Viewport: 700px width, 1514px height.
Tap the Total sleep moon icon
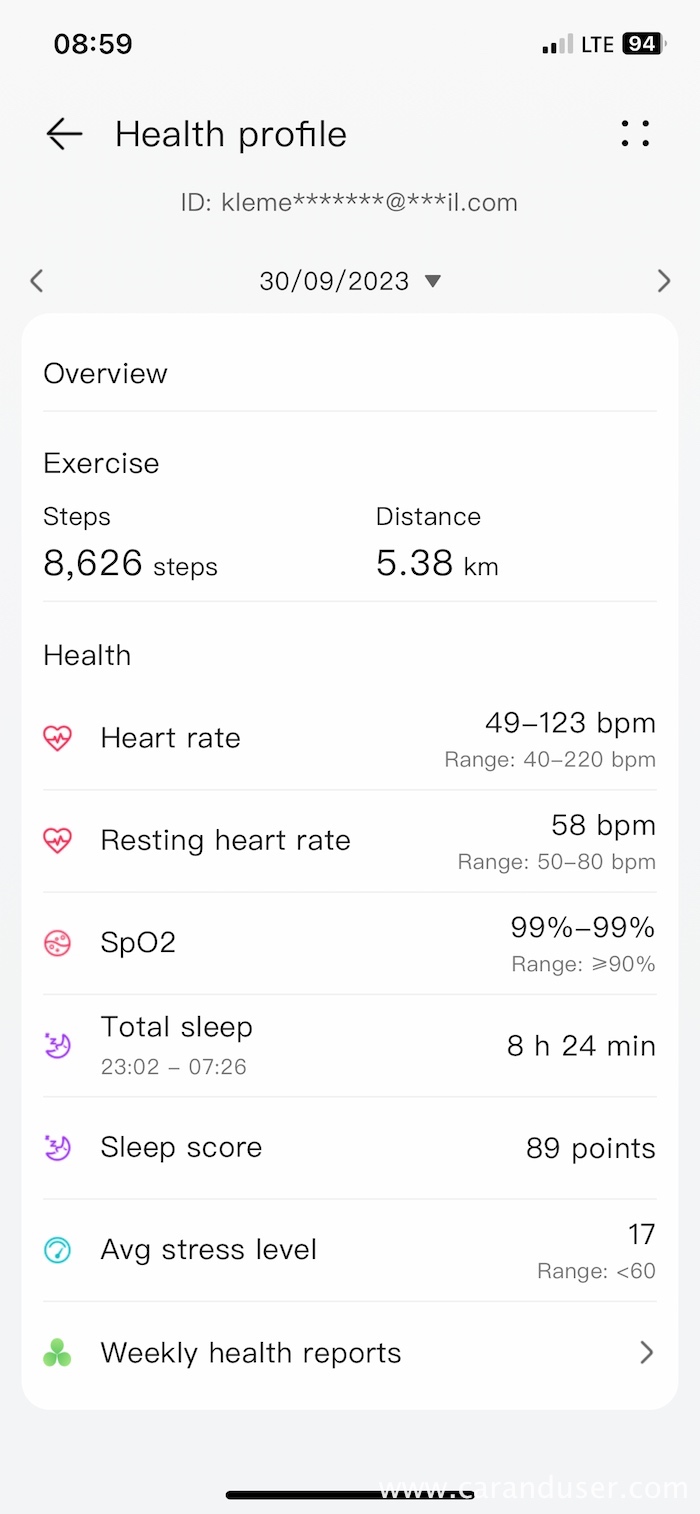tap(58, 1046)
